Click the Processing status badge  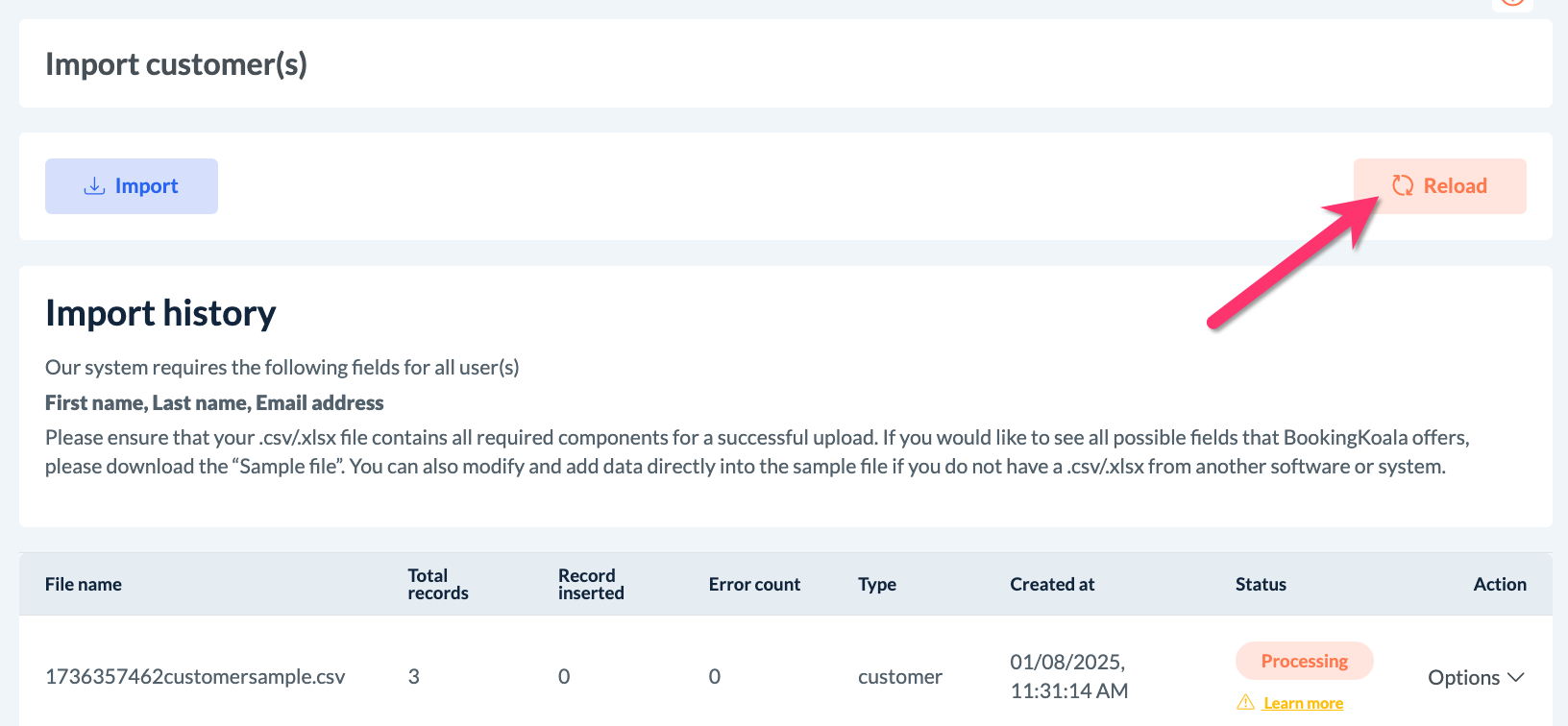click(x=1304, y=661)
